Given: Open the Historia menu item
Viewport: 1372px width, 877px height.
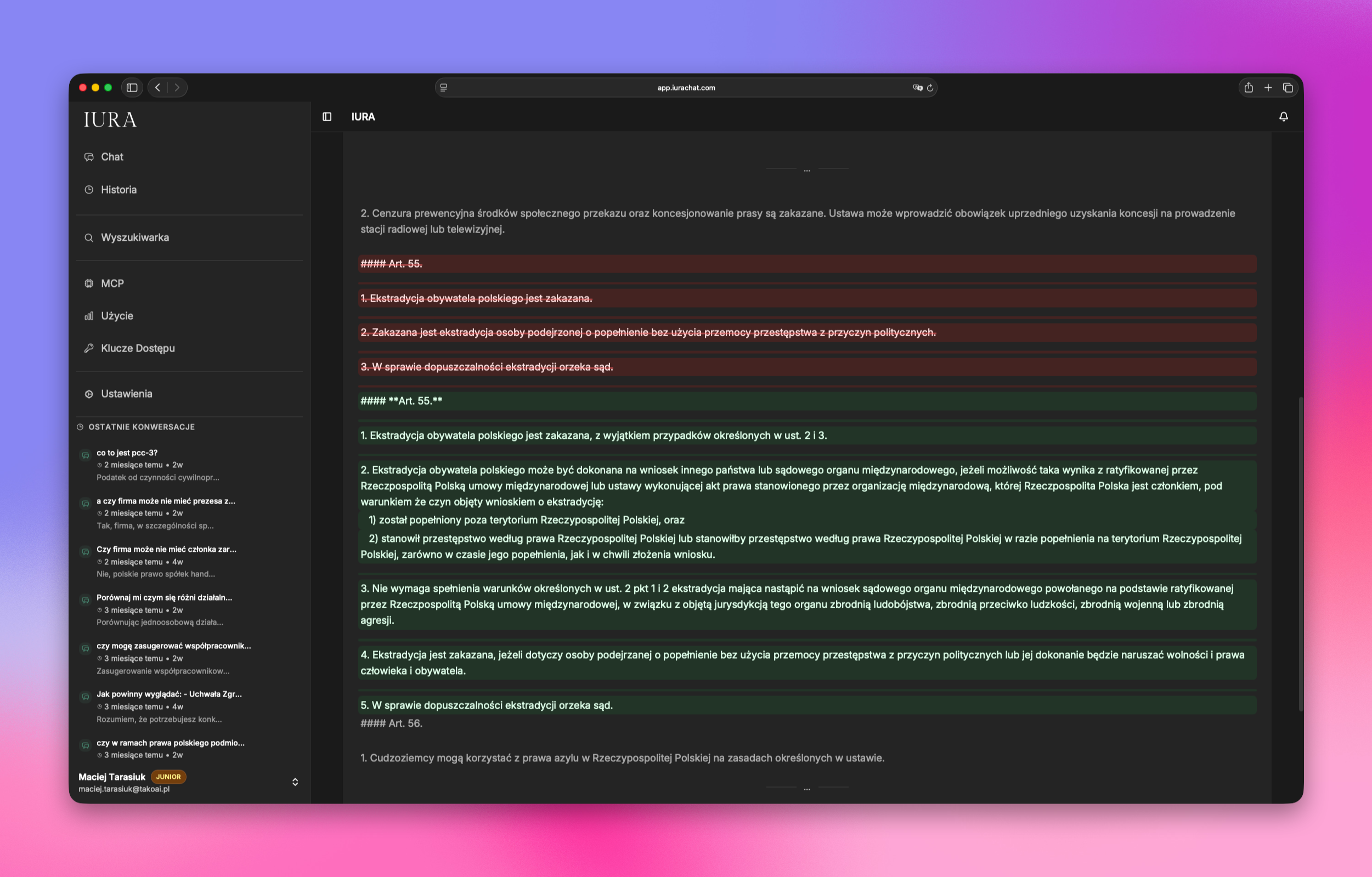Looking at the screenshot, I should 118,190.
